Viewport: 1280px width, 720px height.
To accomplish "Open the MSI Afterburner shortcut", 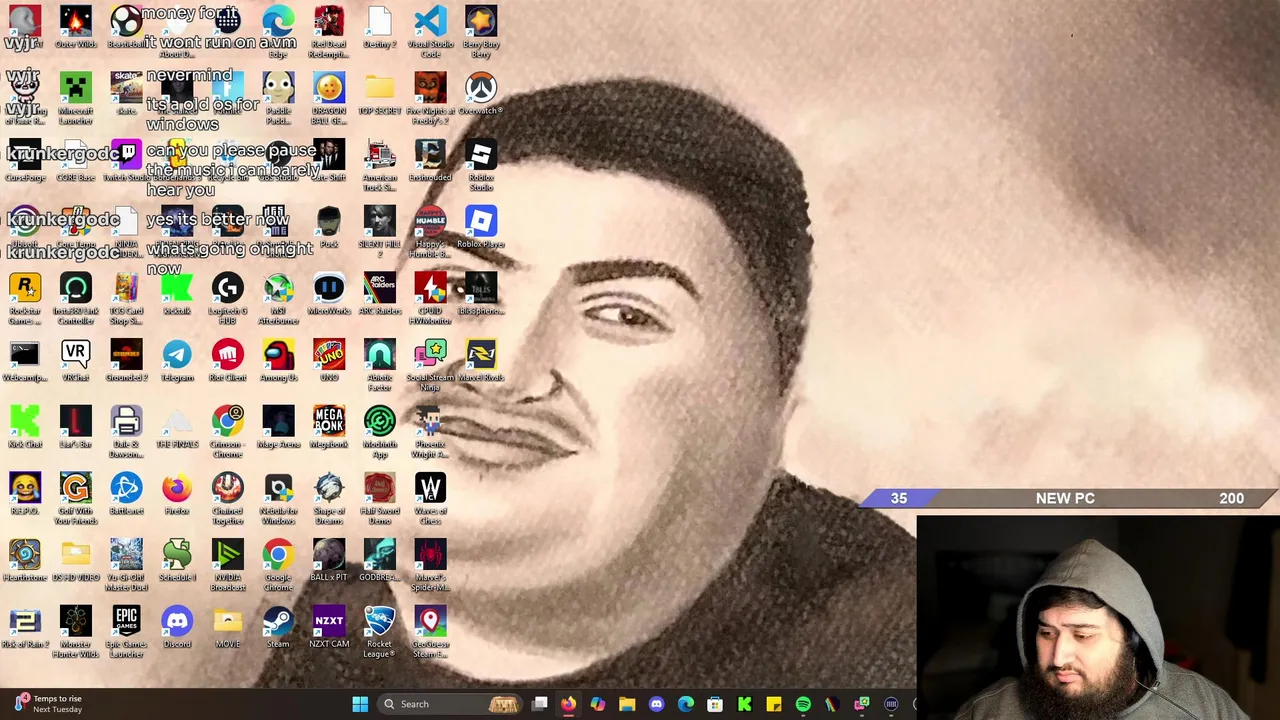I will [x=278, y=298].
